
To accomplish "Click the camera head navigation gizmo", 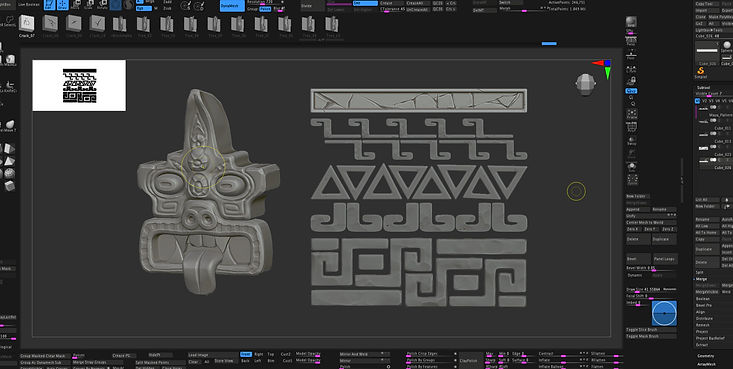I will pyautogui.click(x=584, y=85).
